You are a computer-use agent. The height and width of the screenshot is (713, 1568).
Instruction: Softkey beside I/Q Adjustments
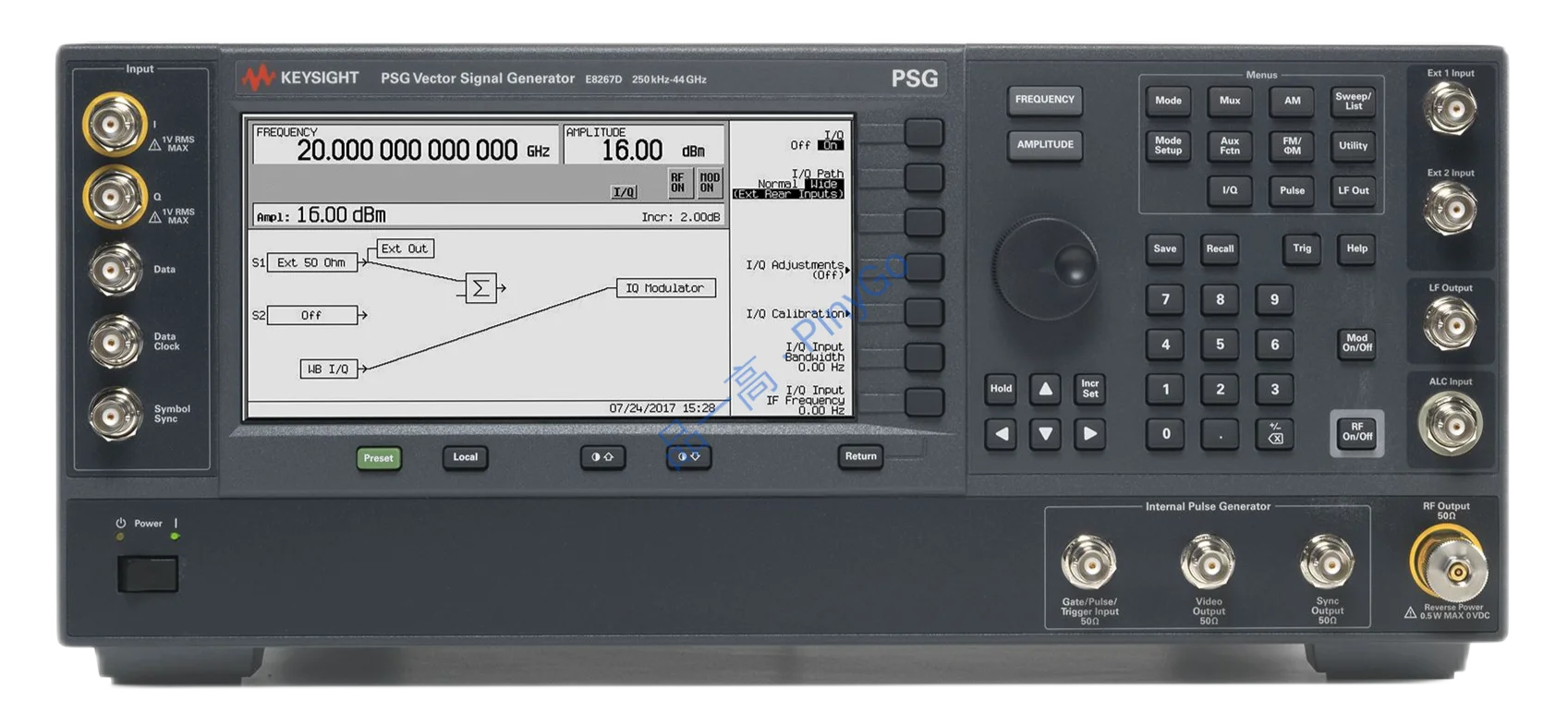click(923, 268)
